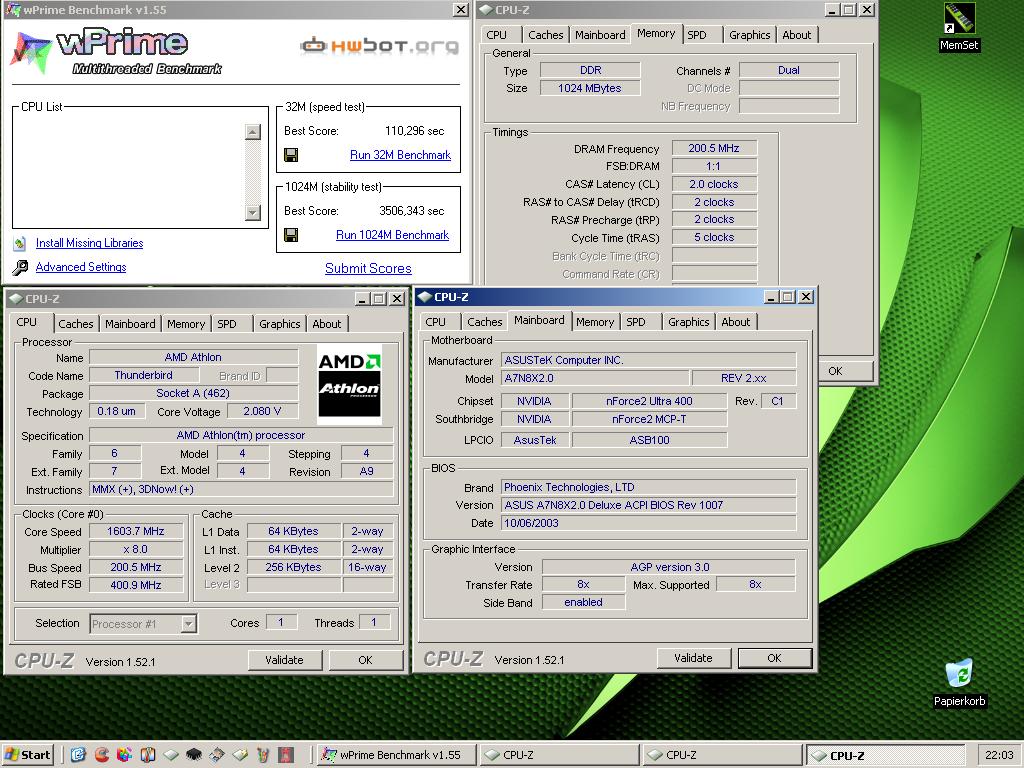Viewport: 1024px width, 768px height.
Task: Open Memory tab in Mainboard CPU-Z window
Action: [x=594, y=322]
